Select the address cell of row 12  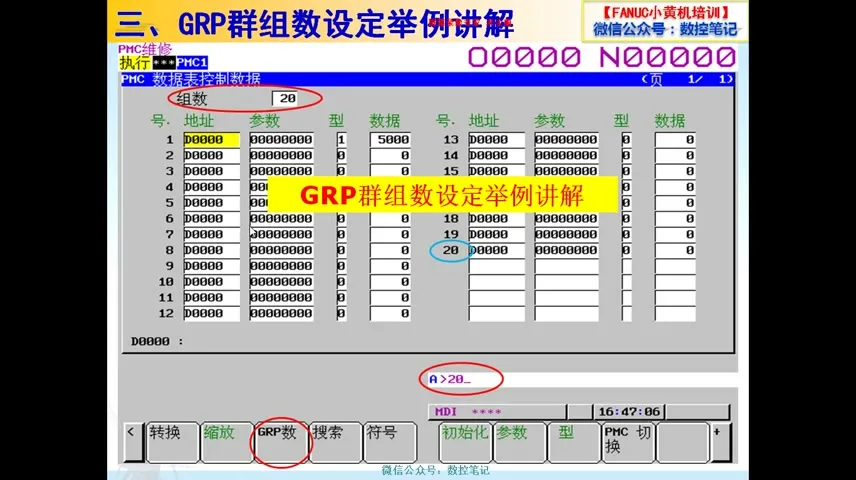pyautogui.click(x=211, y=313)
